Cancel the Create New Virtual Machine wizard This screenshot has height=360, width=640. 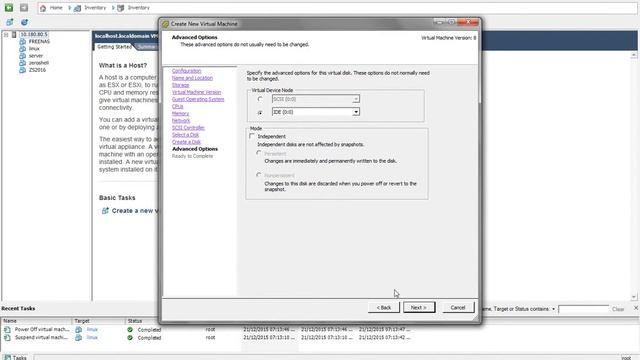pos(458,307)
